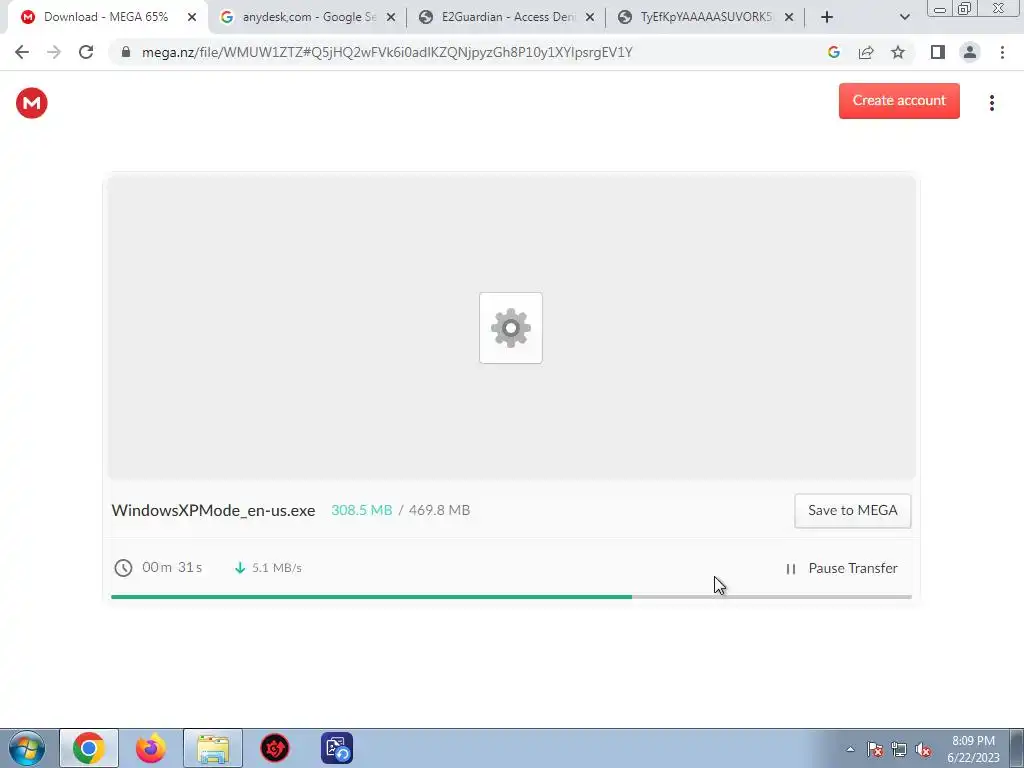Click Chrome in the taskbar
The width and height of the screenshot is (1024, 768).
[89, 748]
